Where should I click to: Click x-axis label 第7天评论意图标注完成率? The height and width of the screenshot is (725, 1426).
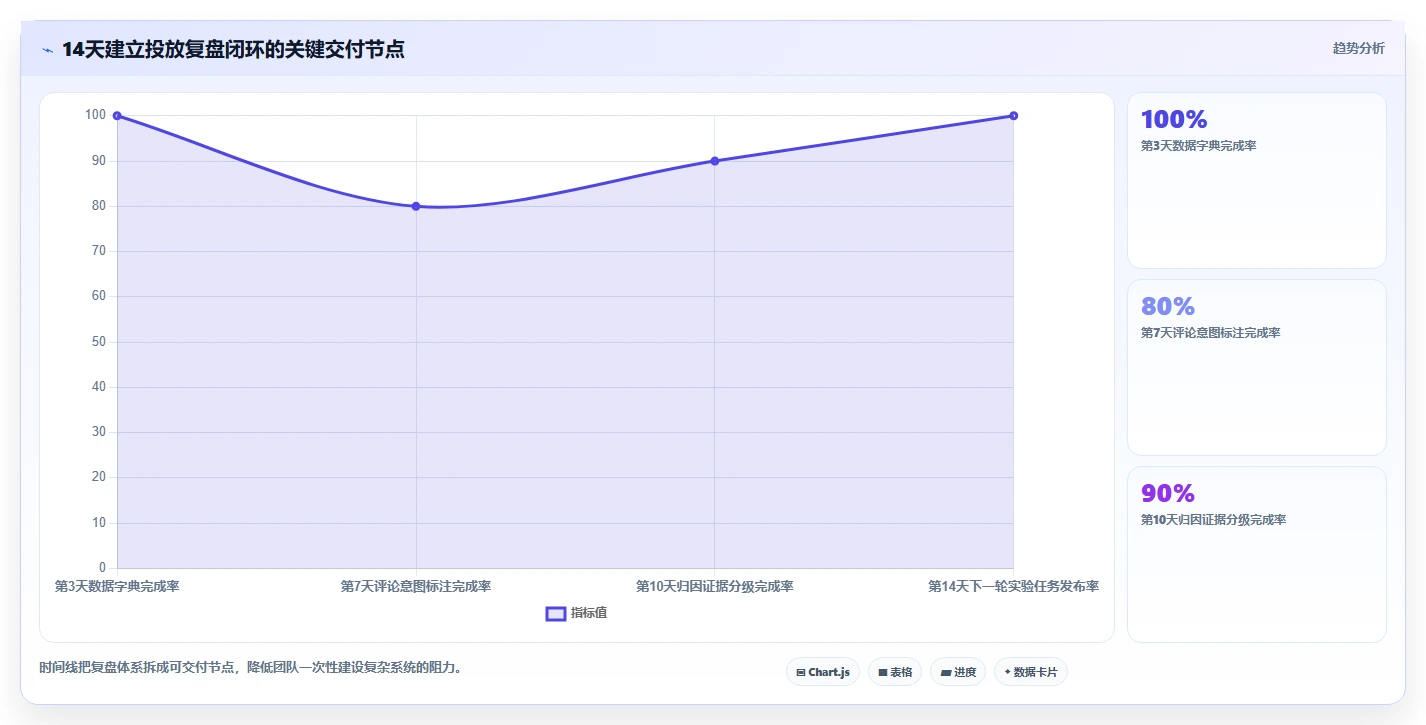click(416, 586)
